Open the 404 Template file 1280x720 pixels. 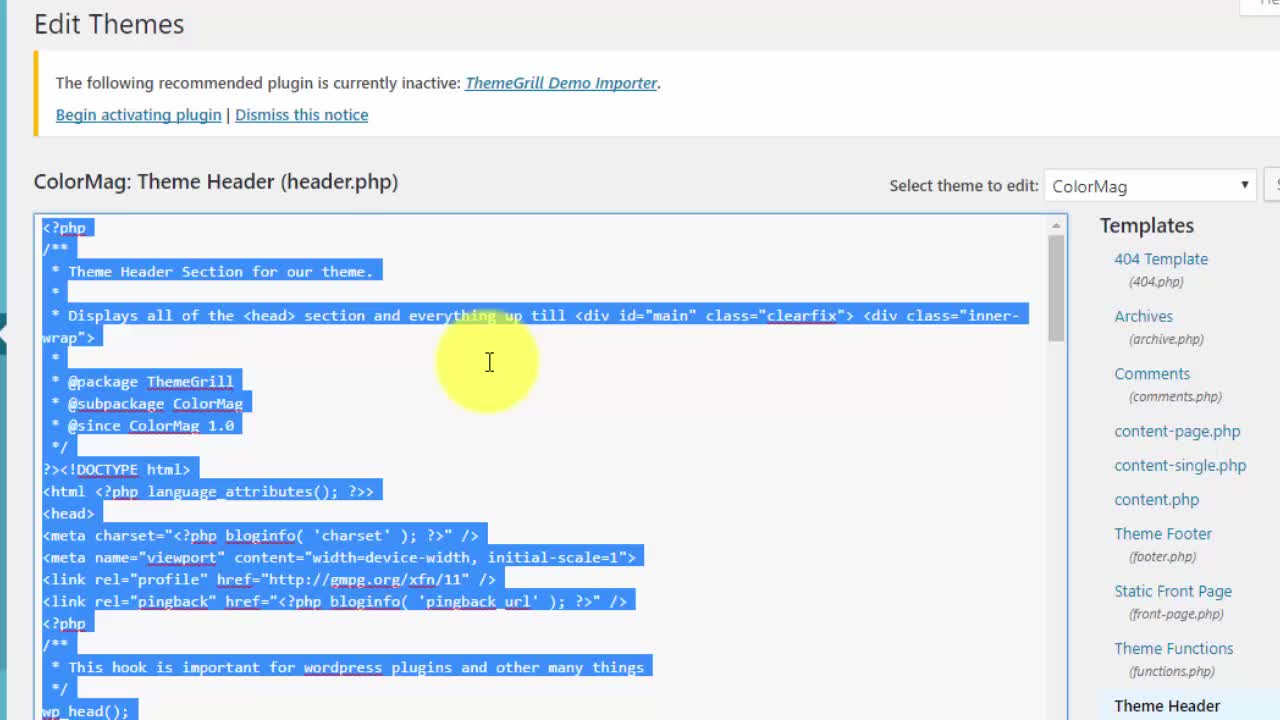pos(1161,259)
